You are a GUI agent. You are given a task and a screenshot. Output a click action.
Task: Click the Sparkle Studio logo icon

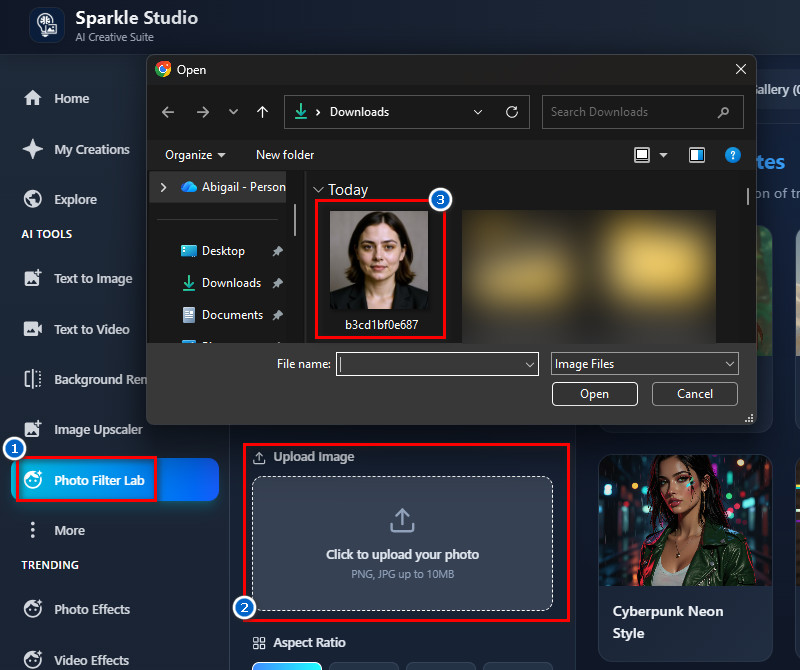pos(47,26)
